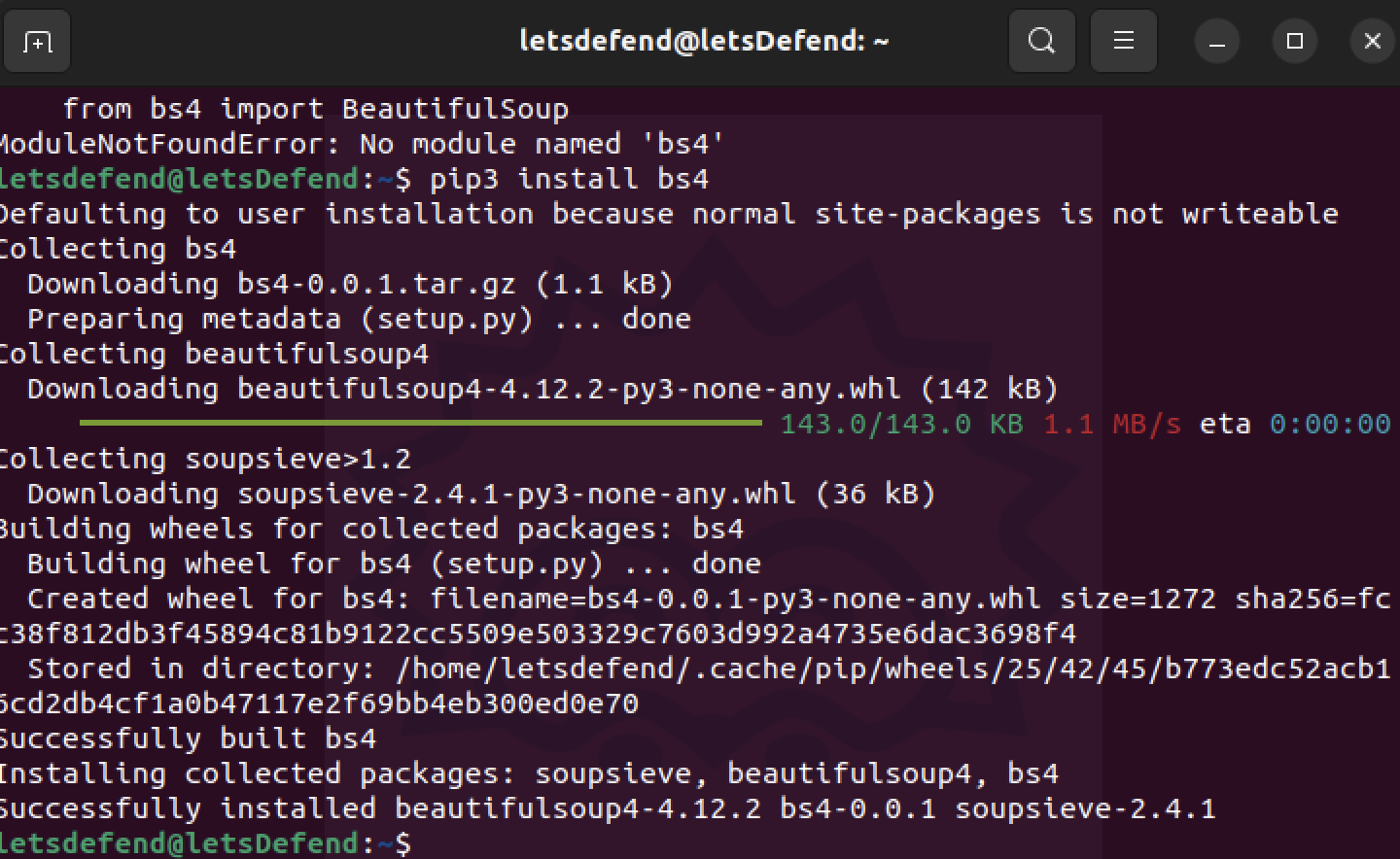Click the soupsieve-2.4.1 wheel filename
The width and height of the screenshot is (1400, 859).
click(516, 494)
